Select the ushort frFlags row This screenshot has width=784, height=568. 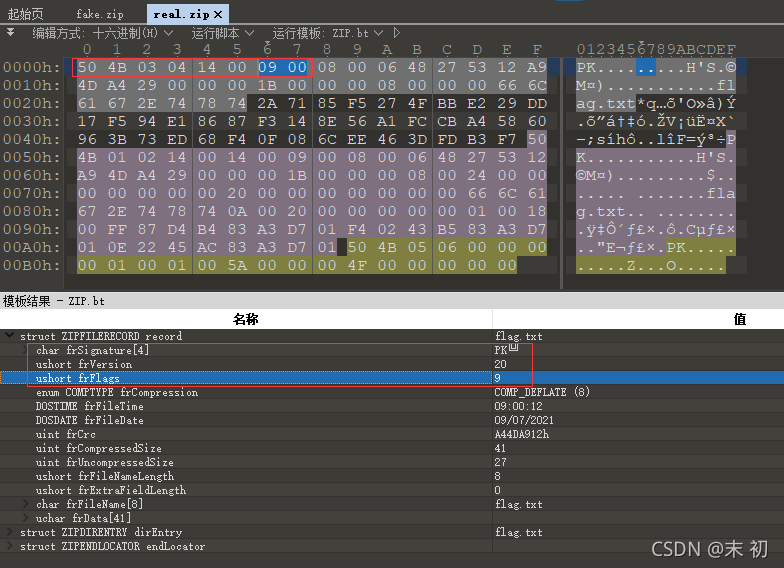(392, 378)
